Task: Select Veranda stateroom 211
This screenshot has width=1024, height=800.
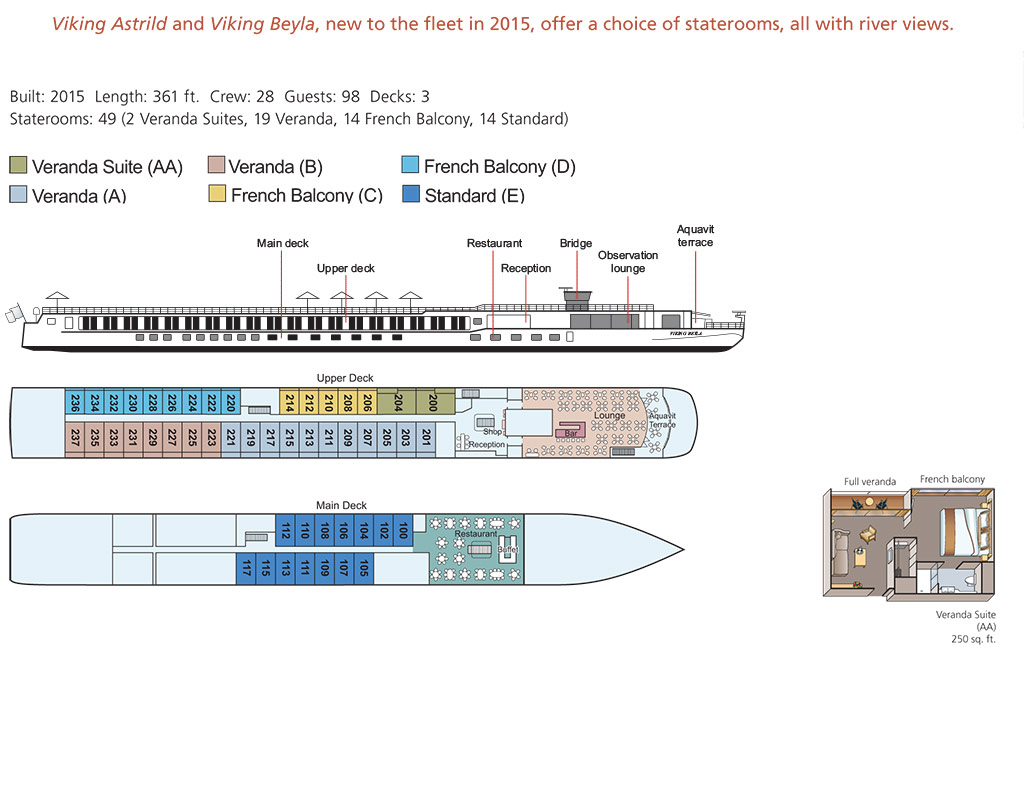Action: [328, 438]
